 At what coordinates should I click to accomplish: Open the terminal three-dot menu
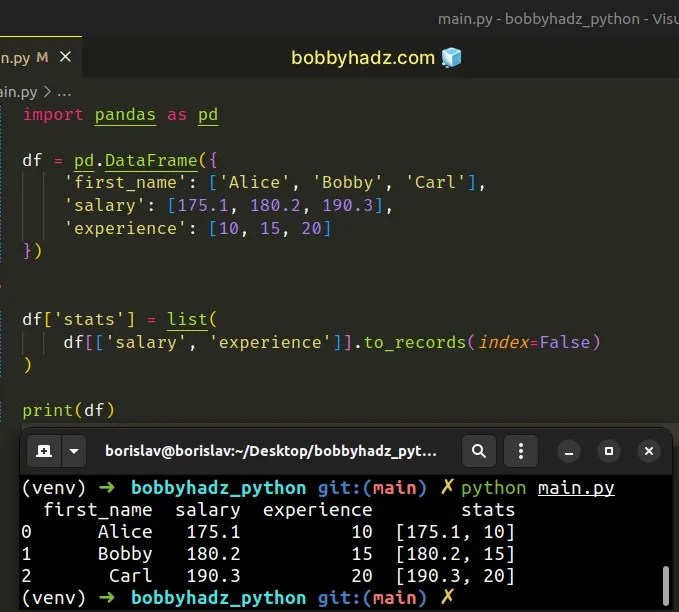[521, 451]
